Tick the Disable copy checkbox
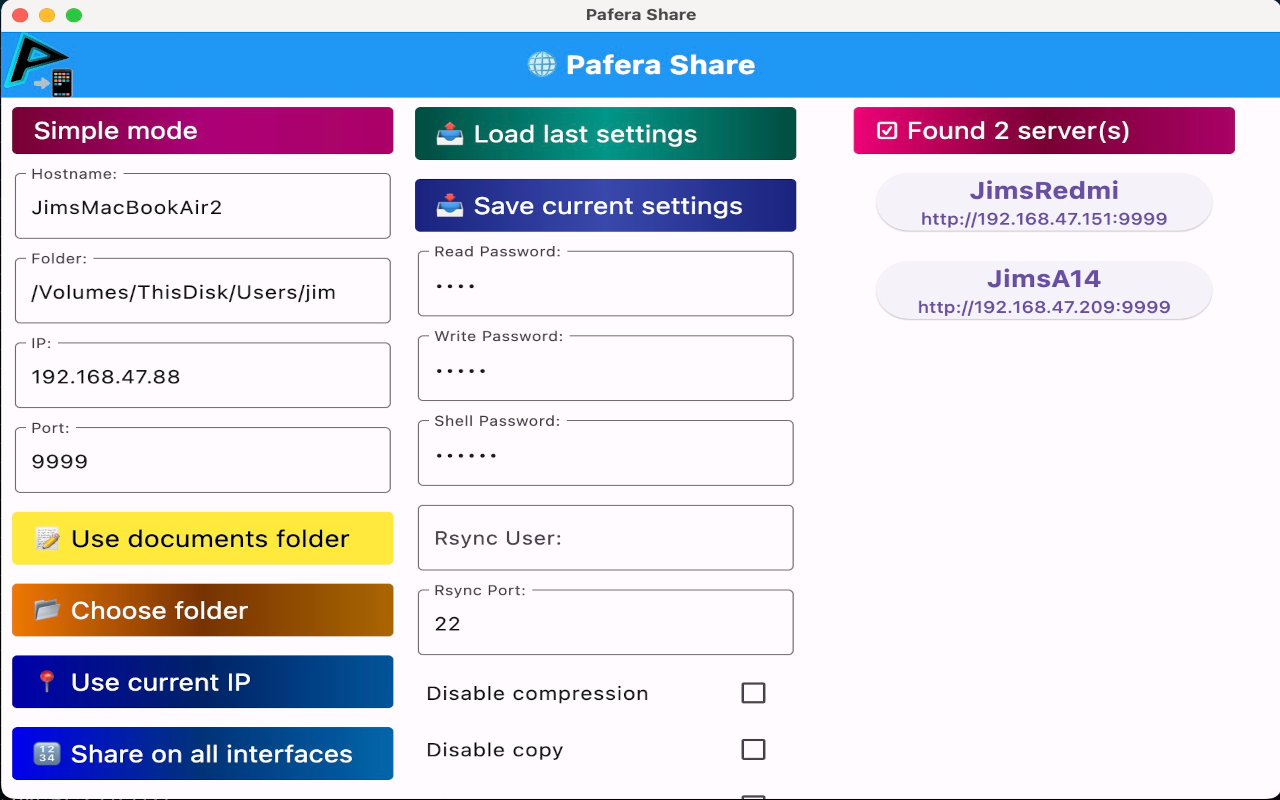 point(753,750)
